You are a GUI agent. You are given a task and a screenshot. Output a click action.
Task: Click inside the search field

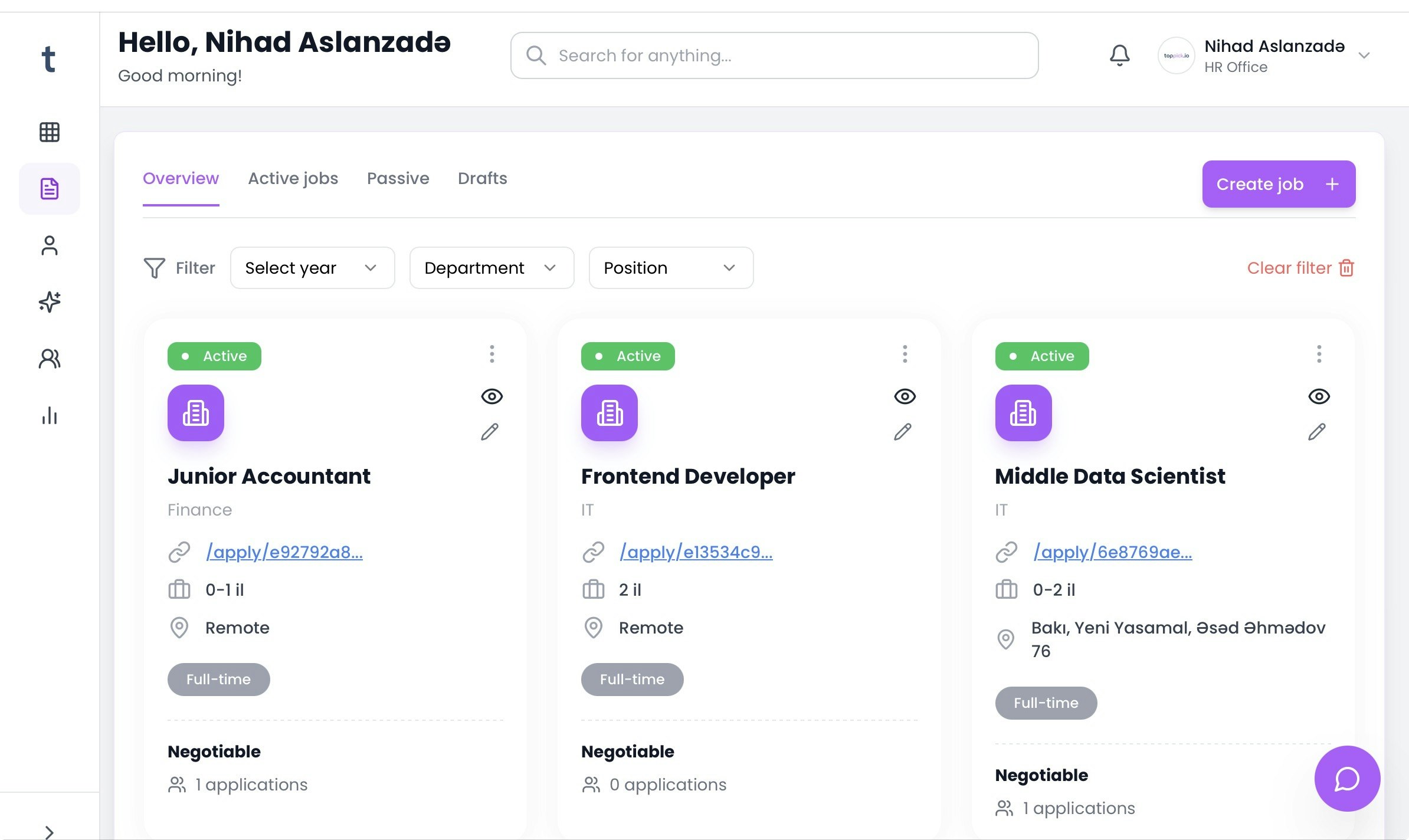pyautogui.click(x=774, y=55)
